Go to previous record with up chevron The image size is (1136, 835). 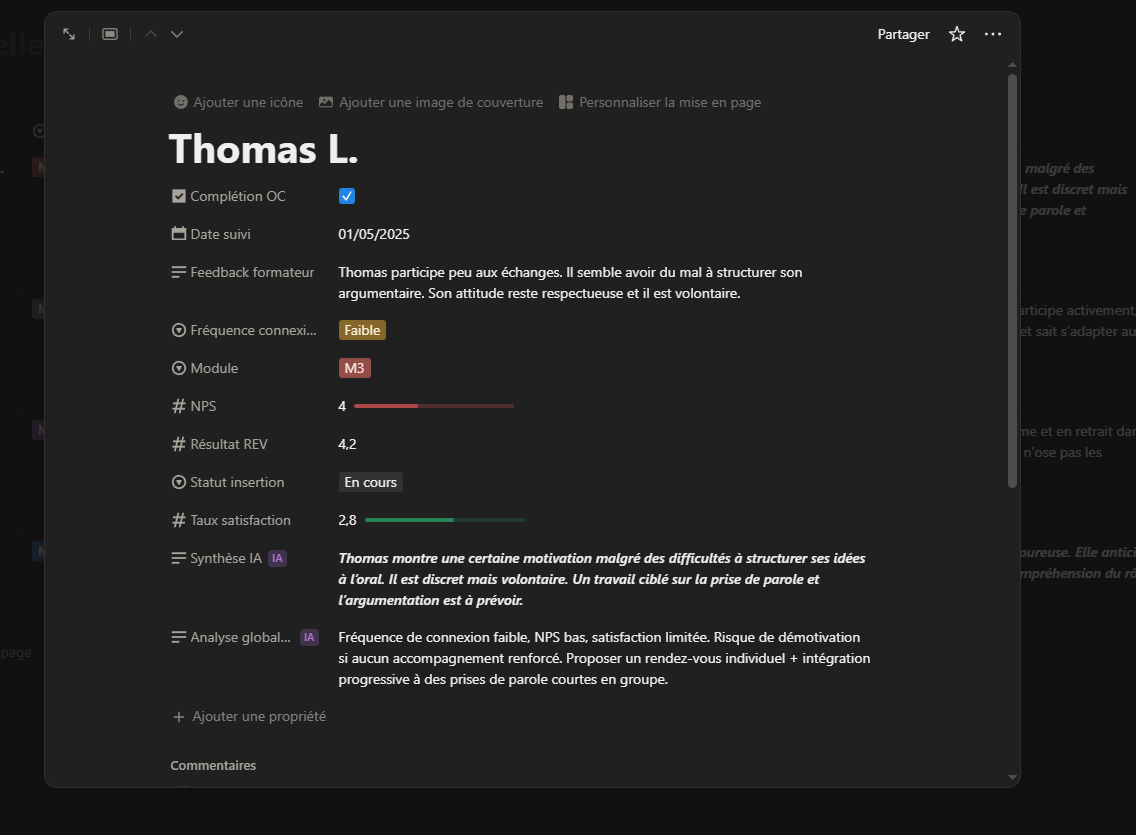tap(151, 34)
